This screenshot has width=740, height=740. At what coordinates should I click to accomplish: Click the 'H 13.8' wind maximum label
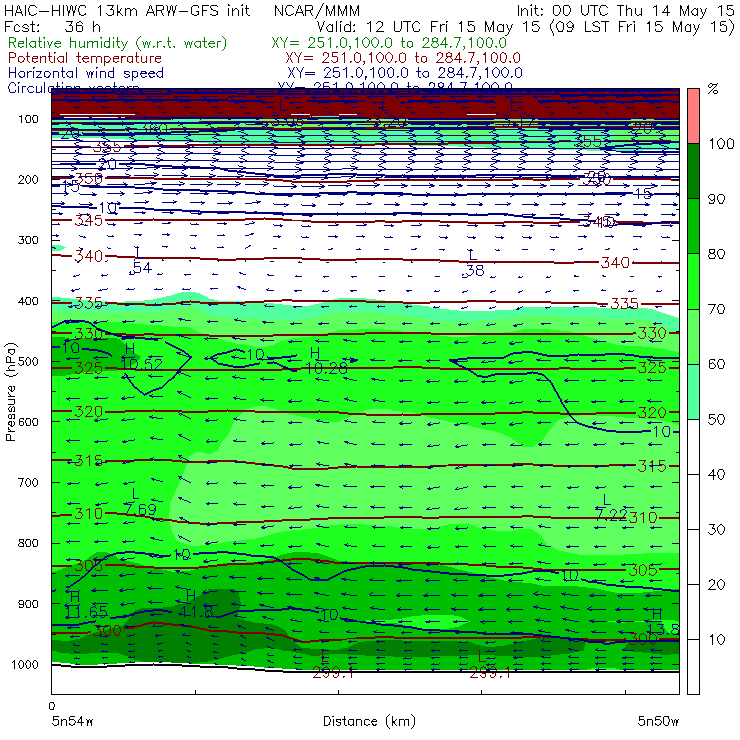tap(663, 622)
